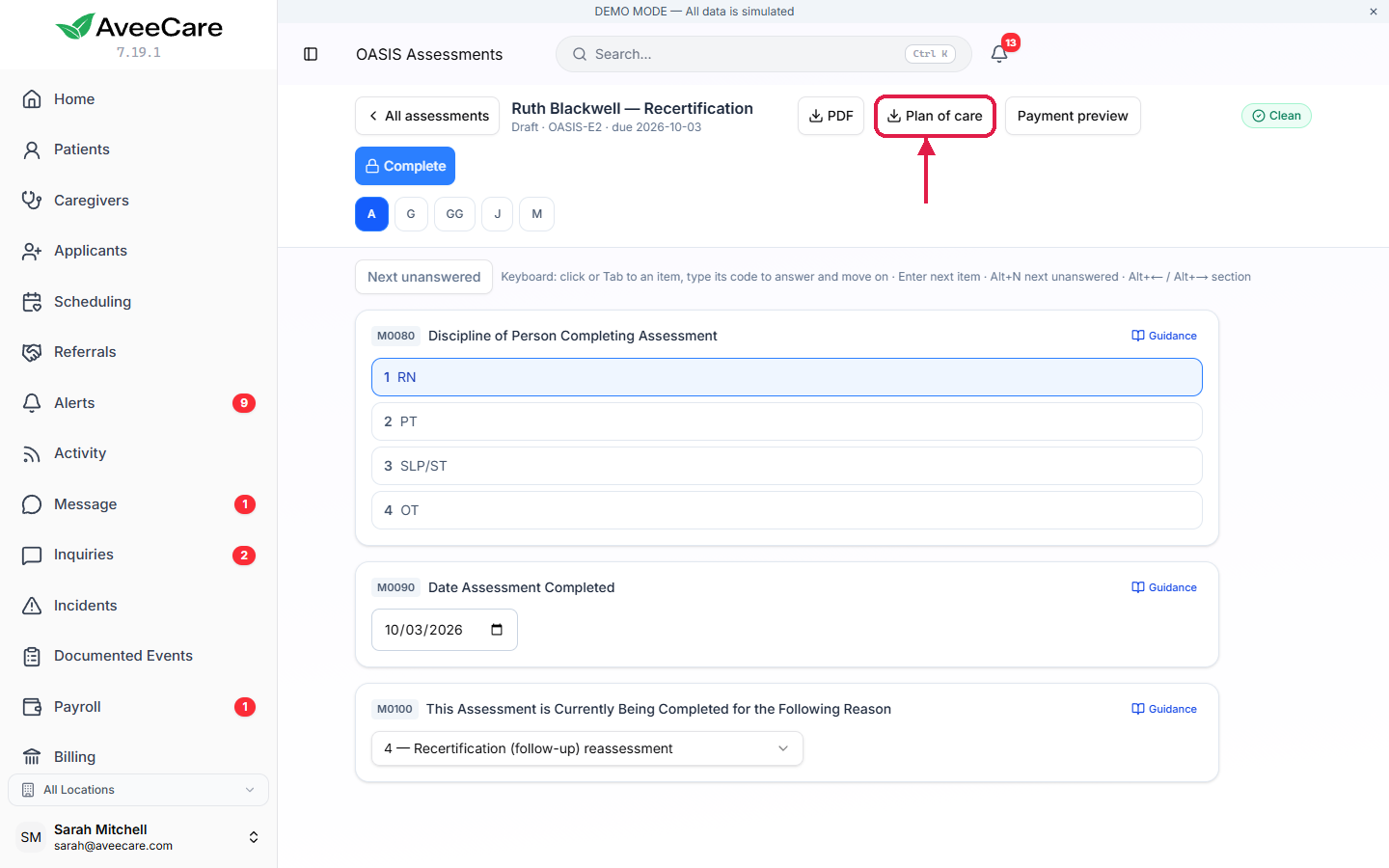This screenshot has width=1389, height=868.
Task: Switch to section GG tab
Action: coord(454,214)
